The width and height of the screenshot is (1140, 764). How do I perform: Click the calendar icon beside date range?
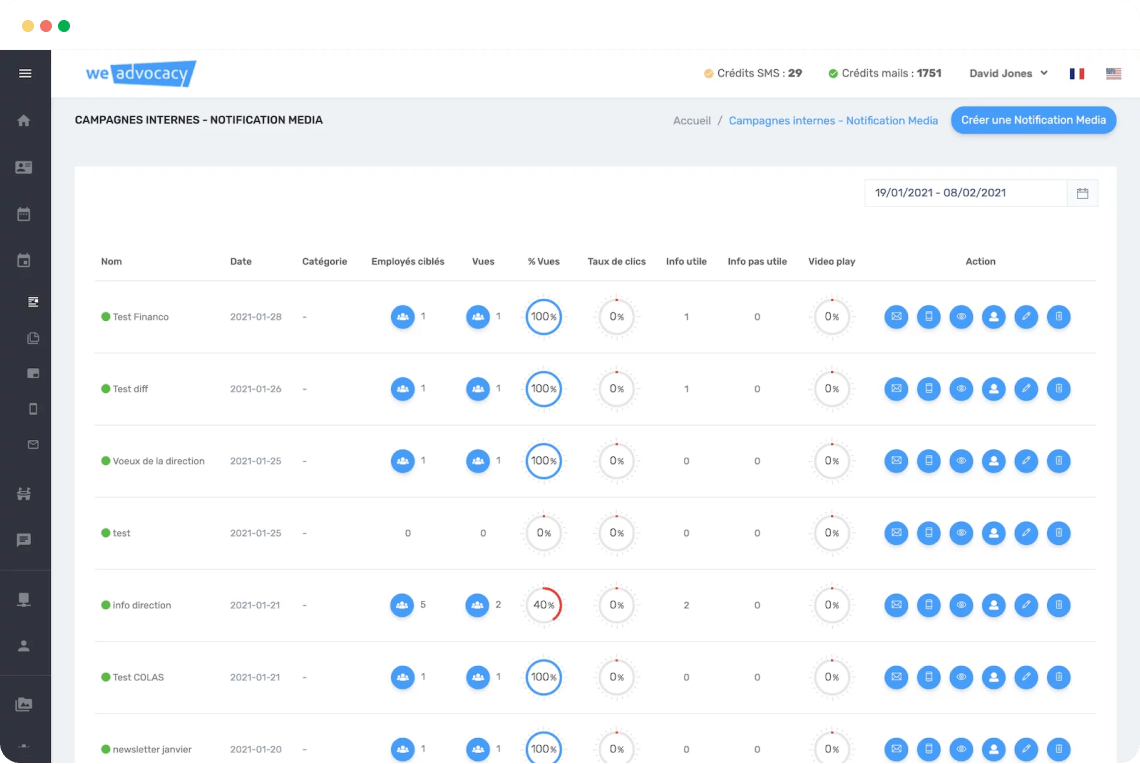pos(1082,193)
